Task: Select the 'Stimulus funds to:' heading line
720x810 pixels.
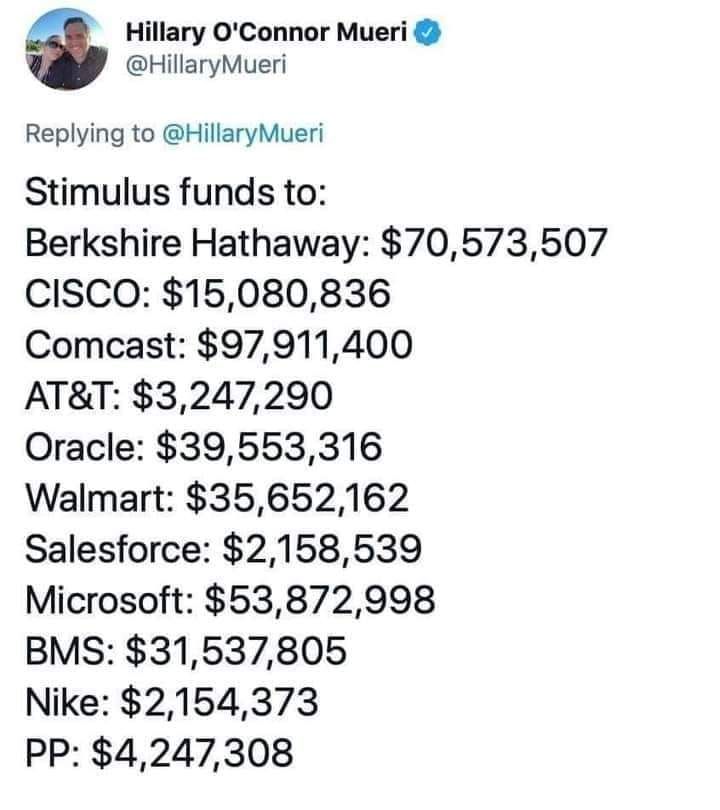Action: [x=176, y=192]
